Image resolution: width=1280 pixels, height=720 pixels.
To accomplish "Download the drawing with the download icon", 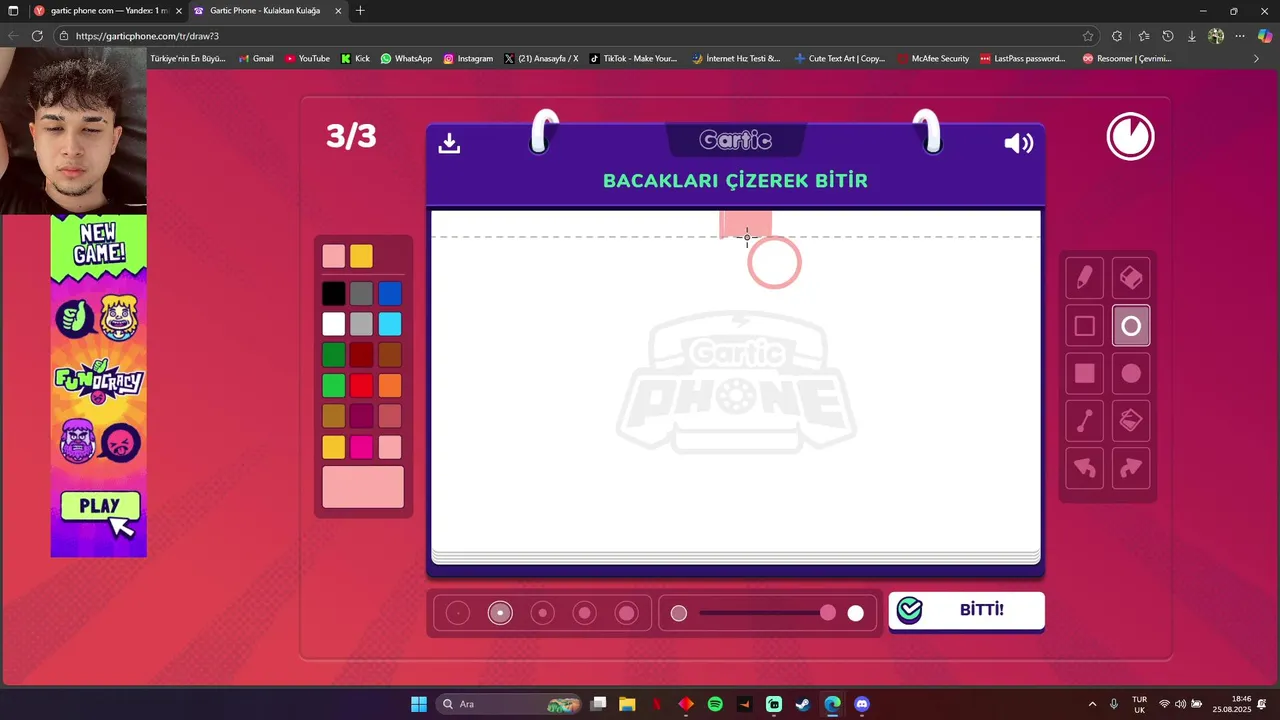I will click(x=449, y=144).
